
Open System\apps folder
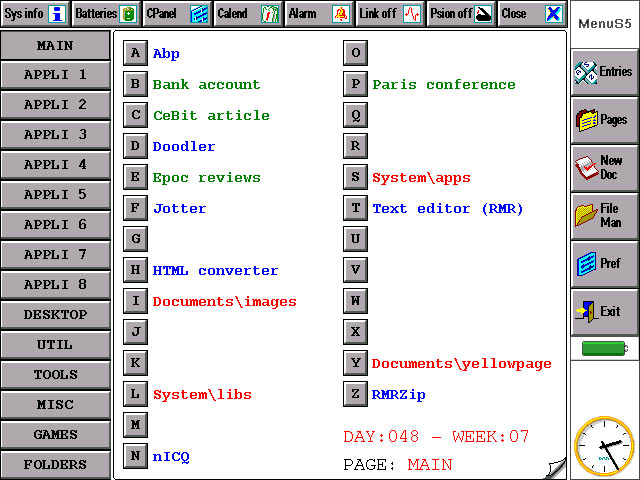421,178
